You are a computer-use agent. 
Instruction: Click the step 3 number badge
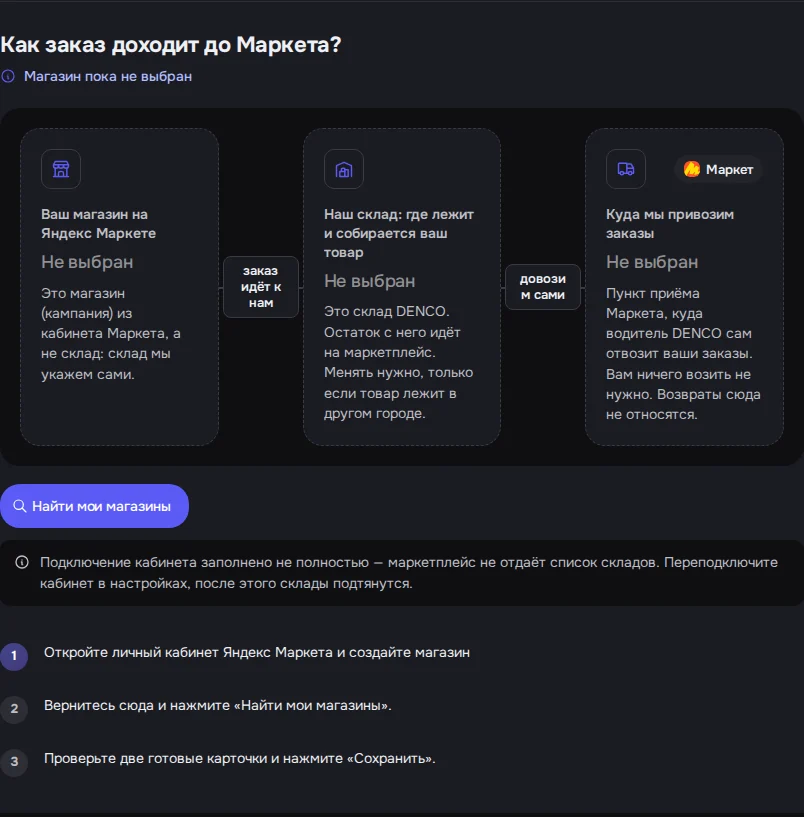[14, 762]
